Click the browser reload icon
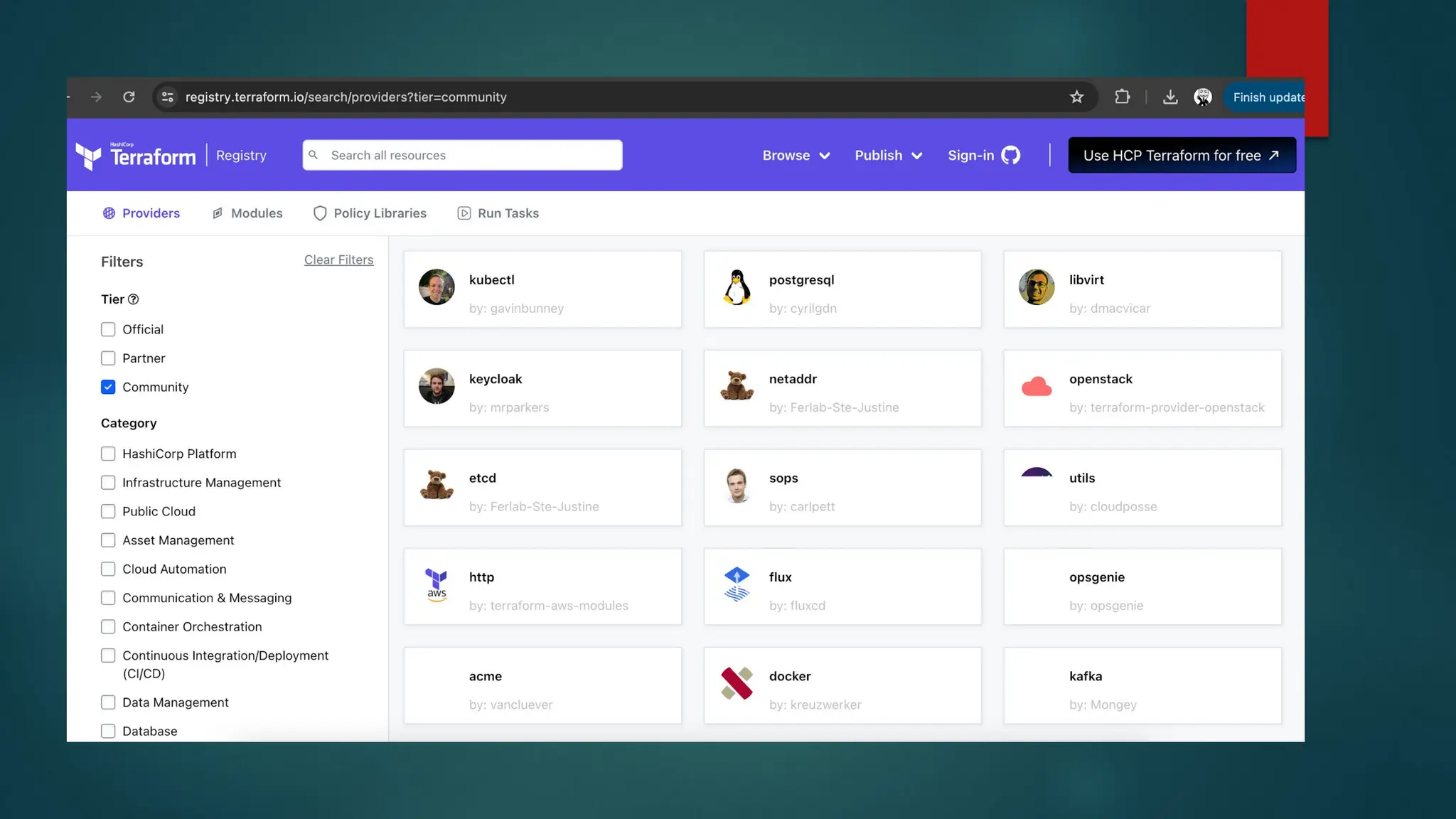 (129, 97)
